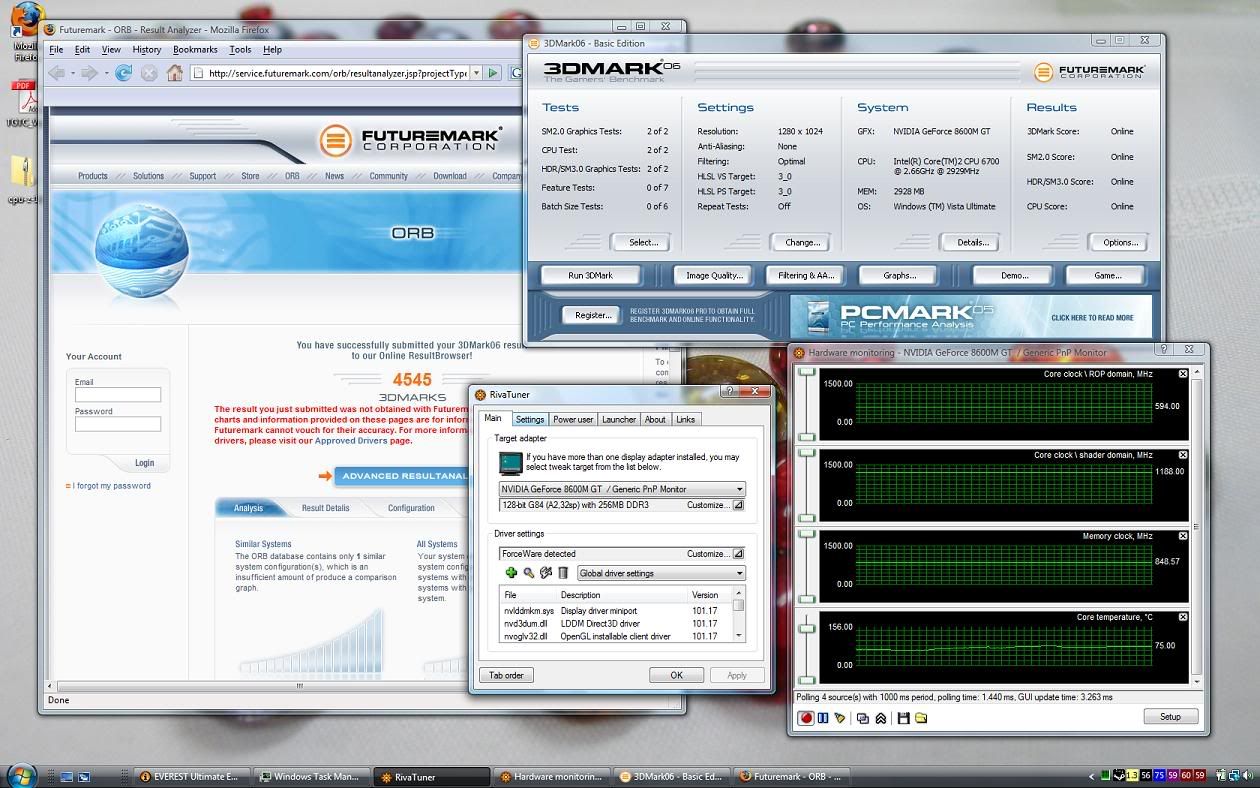Open the Result Details tab on the ORB page
This screenshot has height=788, width=1260.
point(326,508)
